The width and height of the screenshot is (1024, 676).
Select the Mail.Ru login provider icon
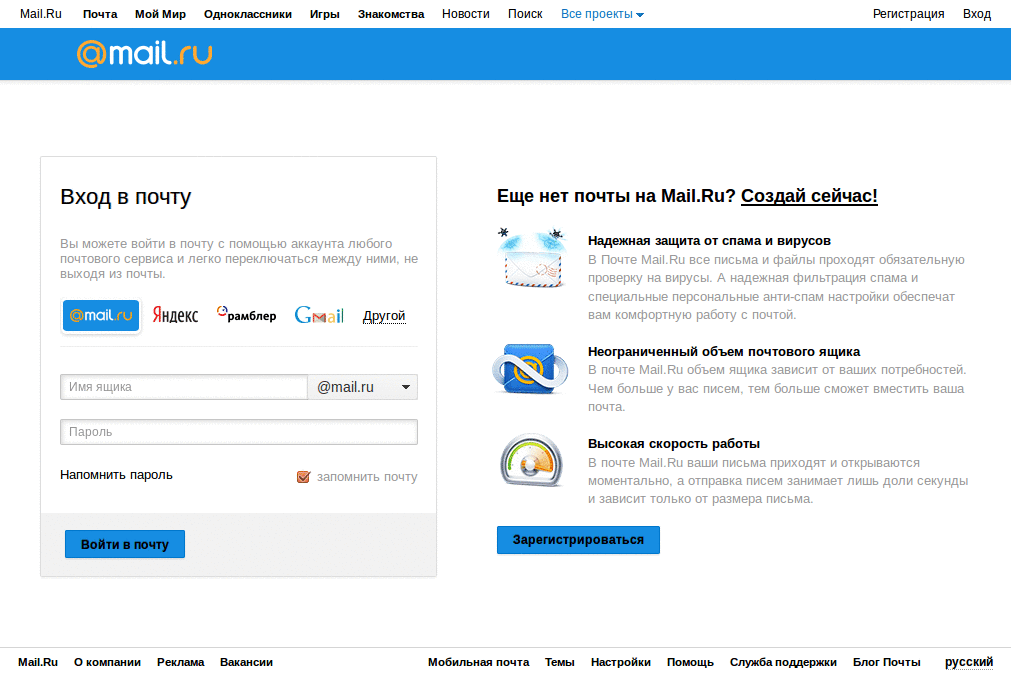click(100, 315)
